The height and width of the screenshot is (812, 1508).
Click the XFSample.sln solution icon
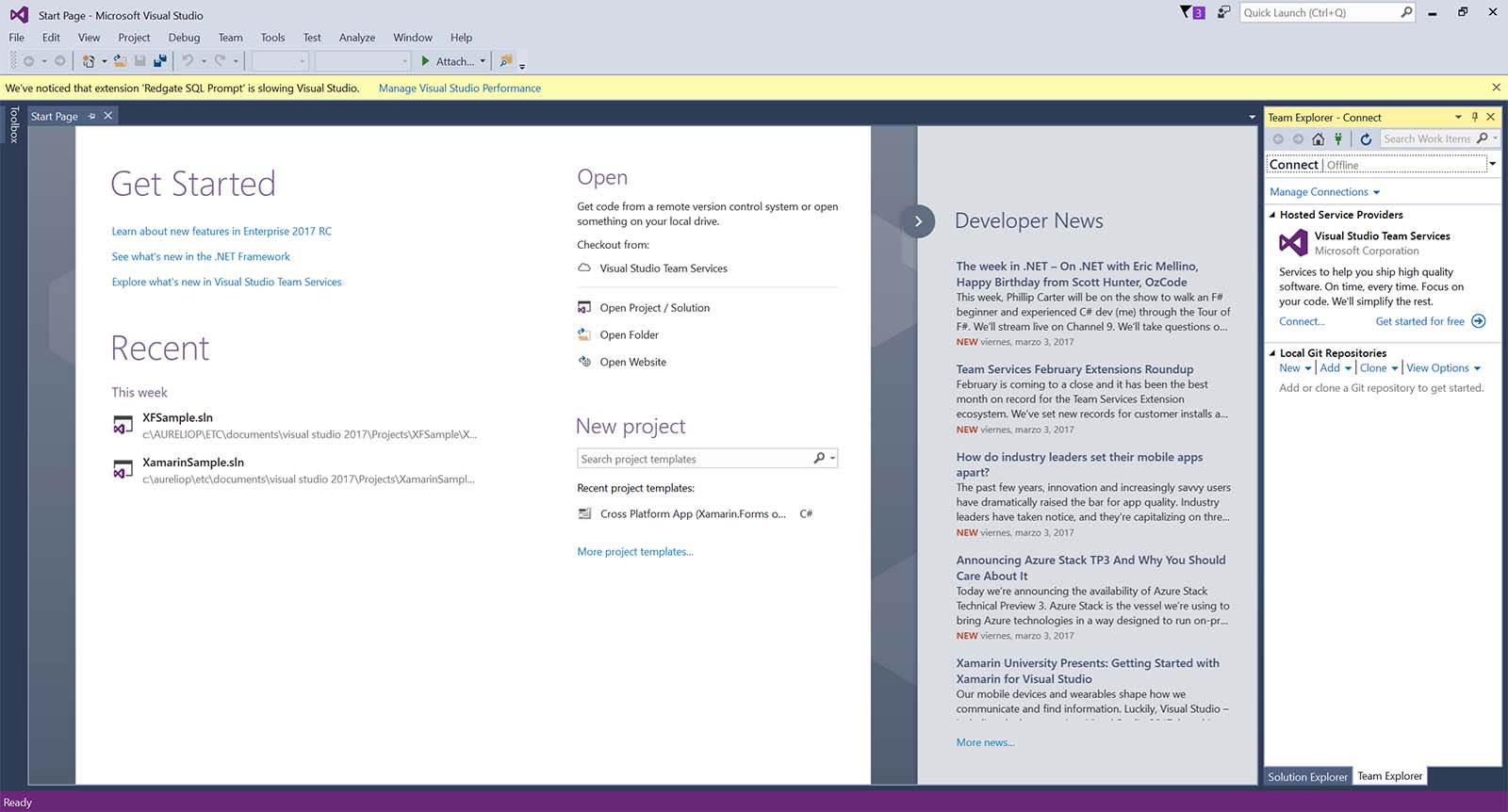(123, 425)
